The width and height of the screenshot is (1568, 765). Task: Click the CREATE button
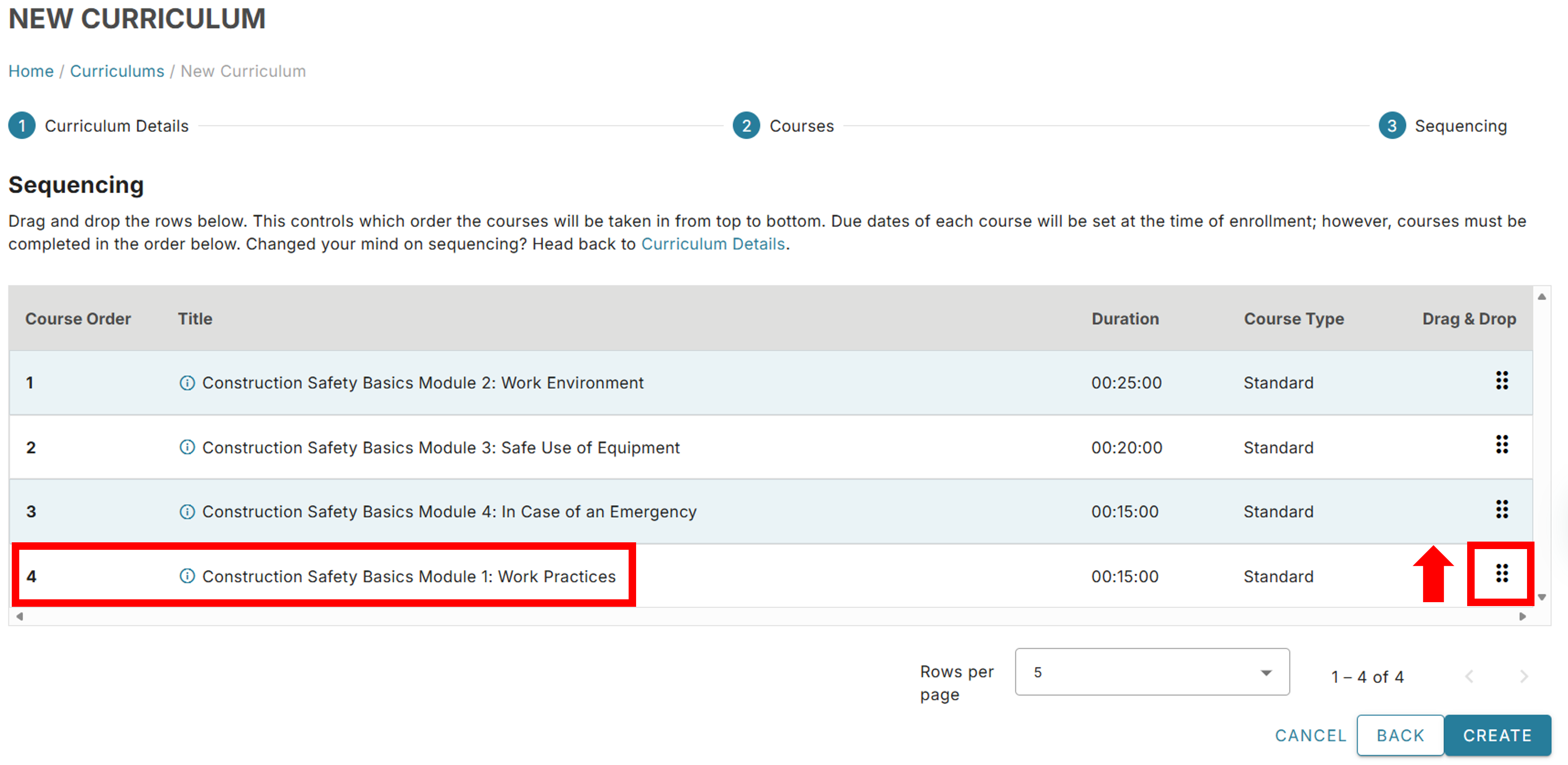1497,735
